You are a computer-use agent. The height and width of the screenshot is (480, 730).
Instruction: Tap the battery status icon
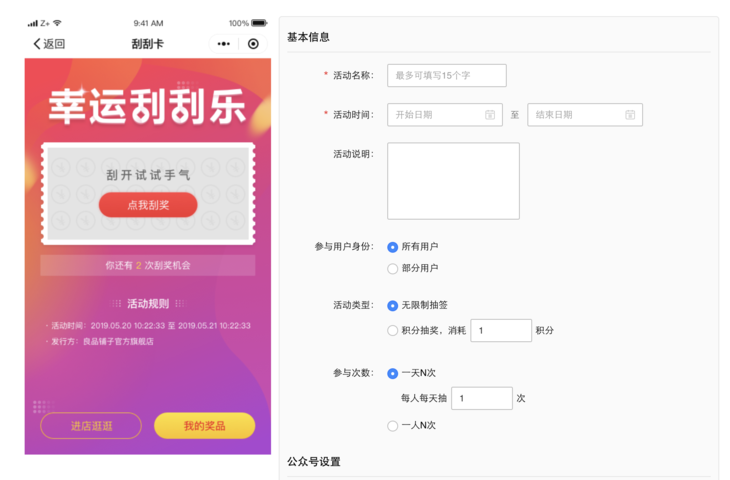pyautogui.click(x=259, y=23)
